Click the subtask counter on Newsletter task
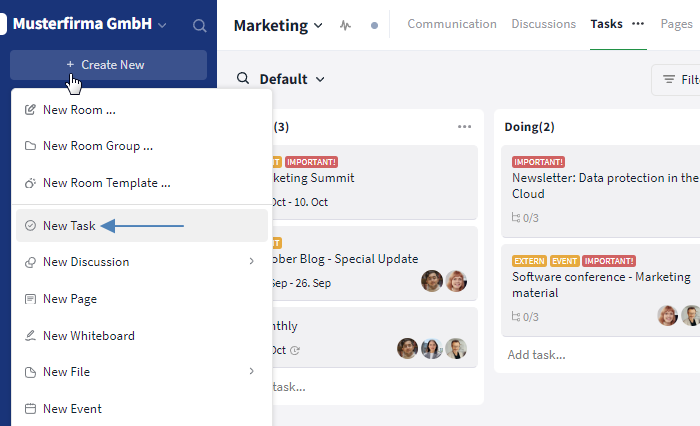 (x=526, y=217)
